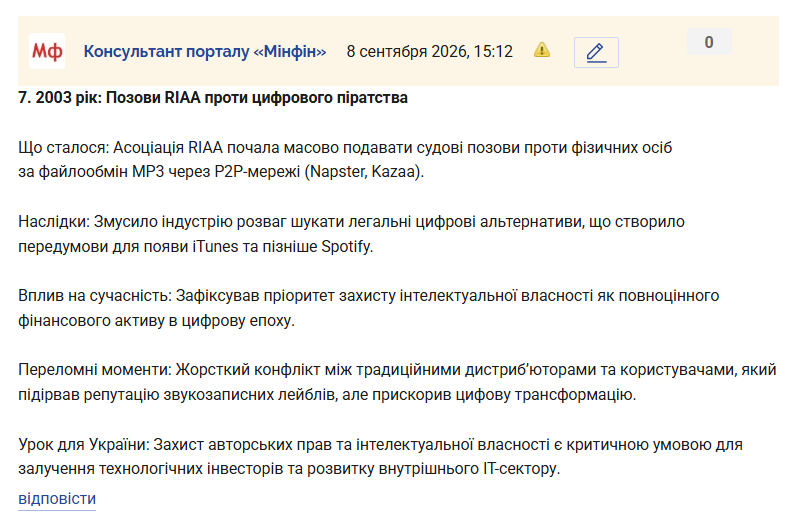Click the paragraph starting Що сталося
796x523 pixels.
(345, 159)
